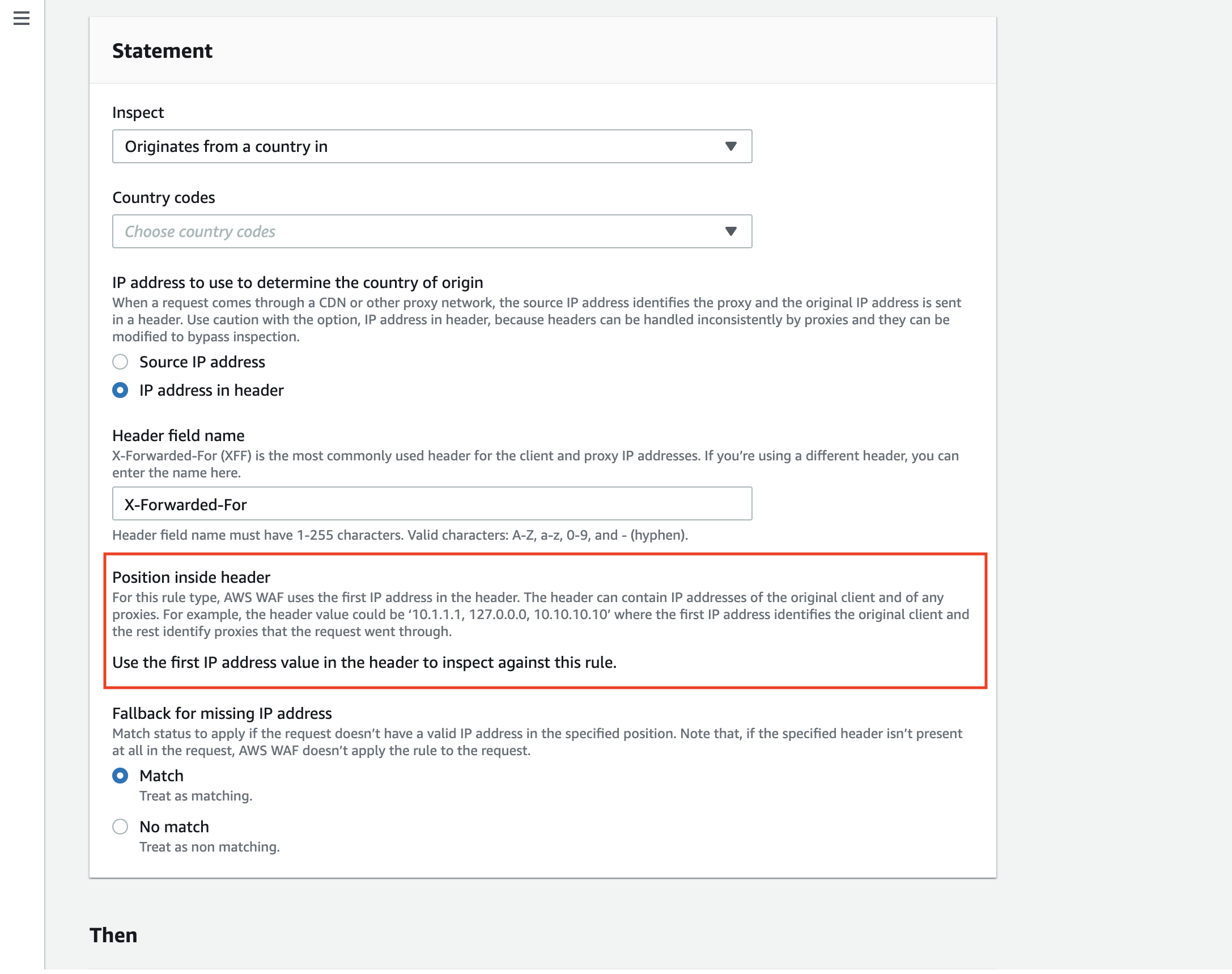Click the Position inside header label
The width and height of the screenshot is (1232, 974).
pos(191,577)
